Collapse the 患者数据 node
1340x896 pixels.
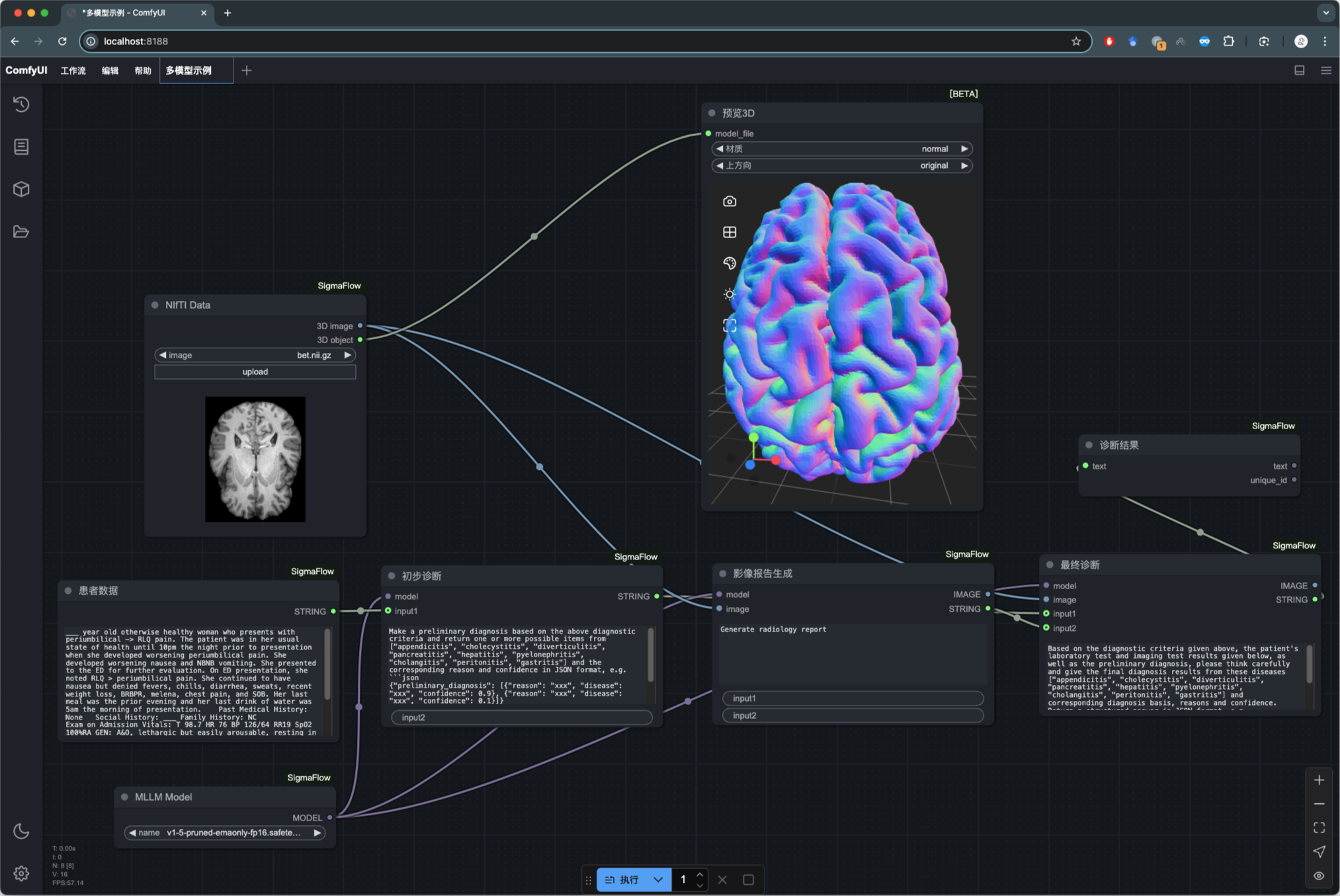pos(68,591)
